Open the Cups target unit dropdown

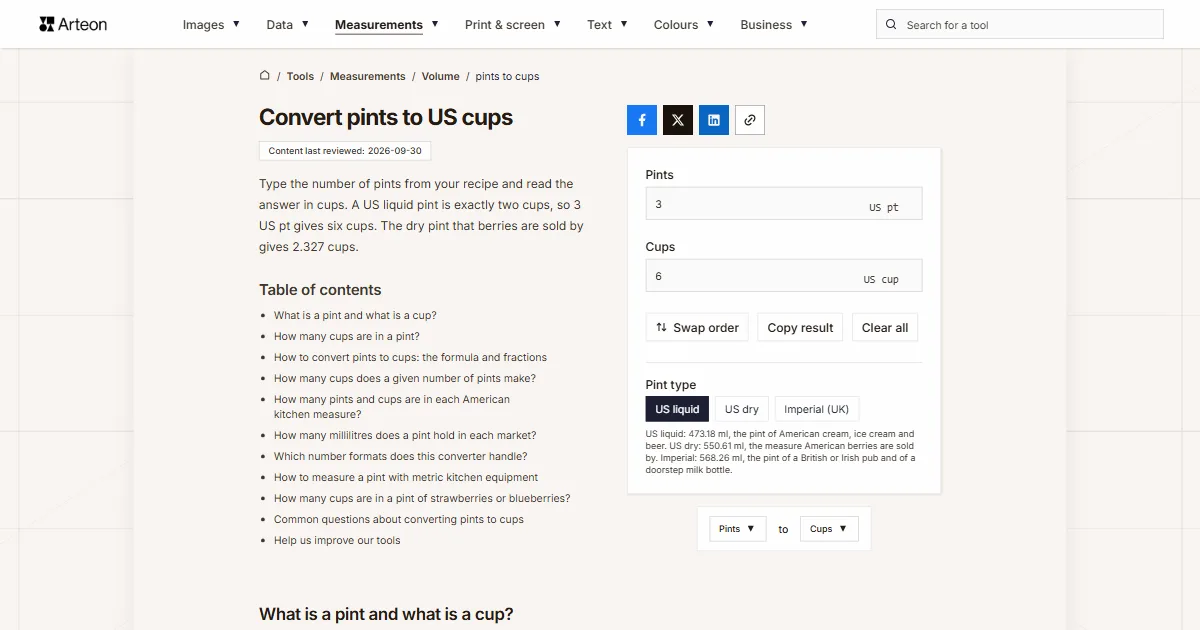coord(829,529)
